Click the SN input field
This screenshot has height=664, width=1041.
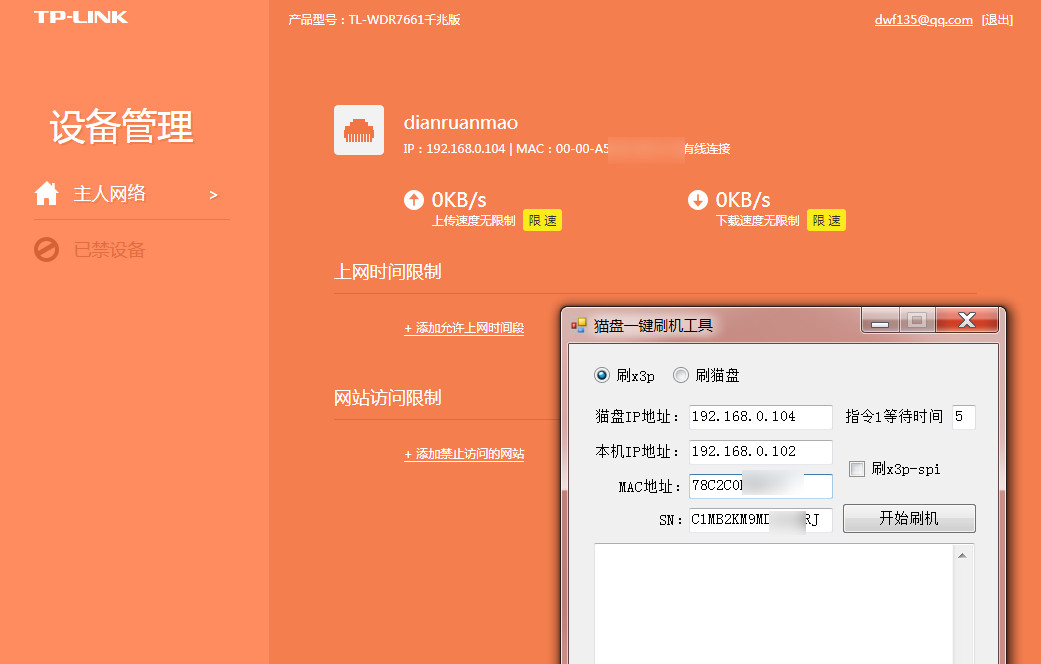(760, 520)
